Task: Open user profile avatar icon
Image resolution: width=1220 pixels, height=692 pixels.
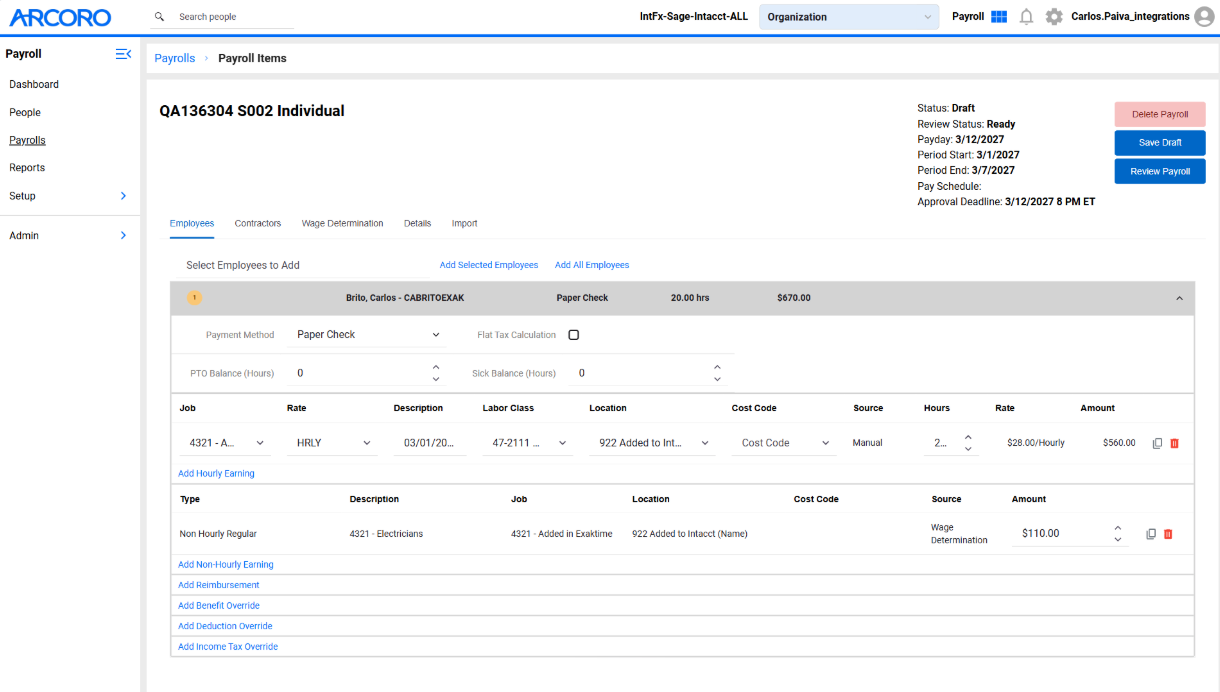Action: (1204, 17)
